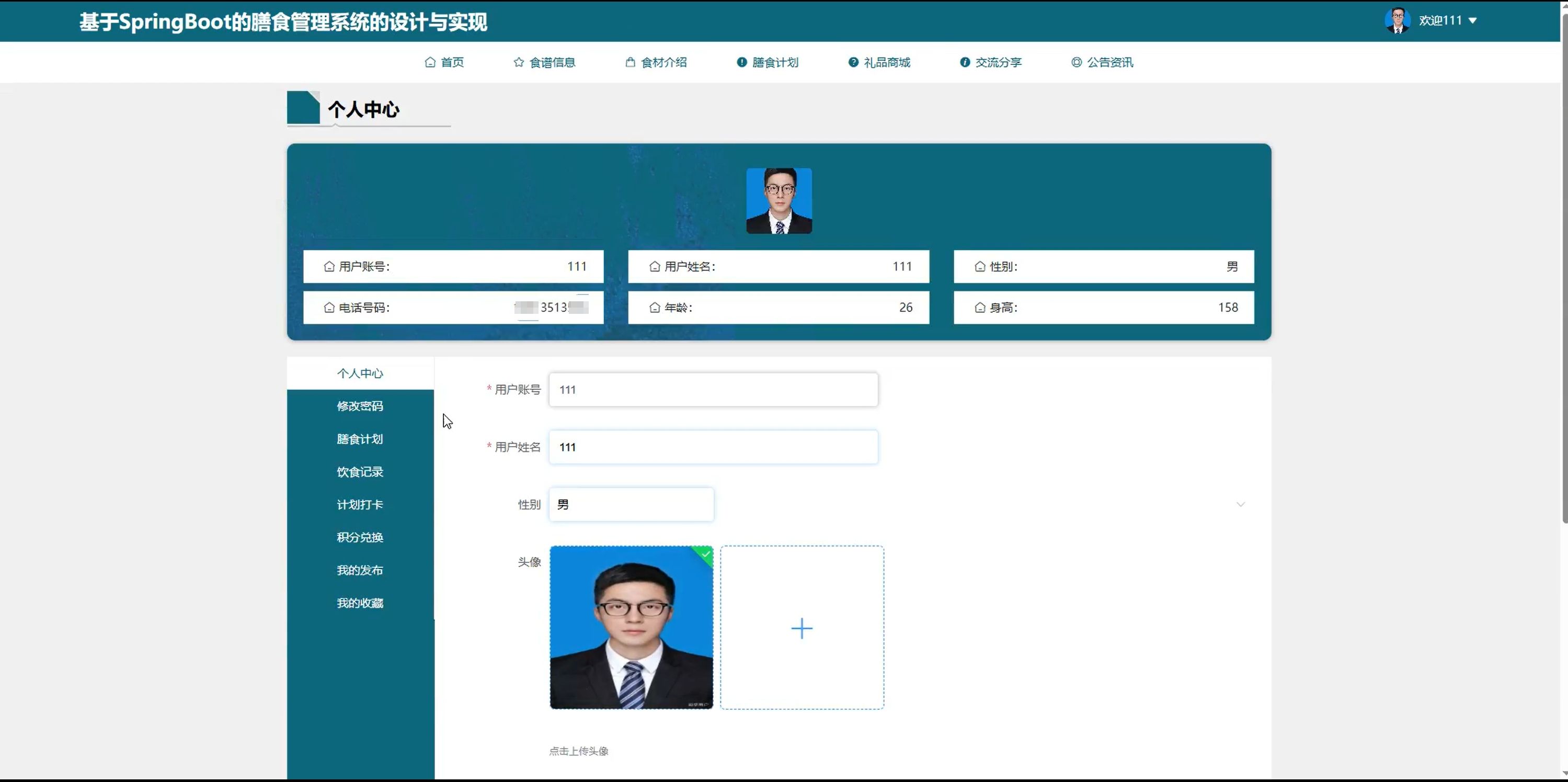Click the height value 158
Screen dimensions: 1568x782
(1228, 308)
